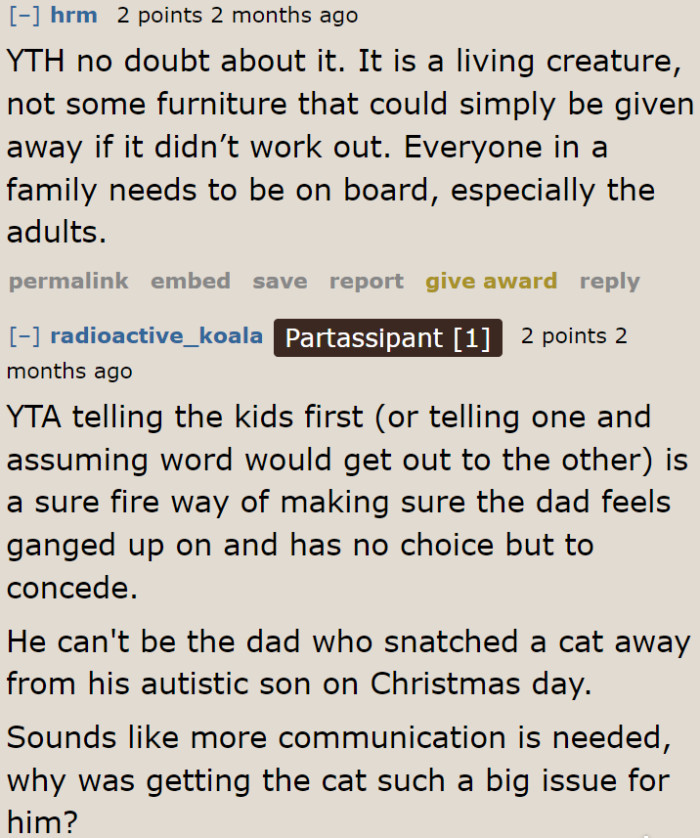The width and height of the screenshot is (700, 838).
Task: Save the comment by hrm
Action: click(x=279, y=281)
